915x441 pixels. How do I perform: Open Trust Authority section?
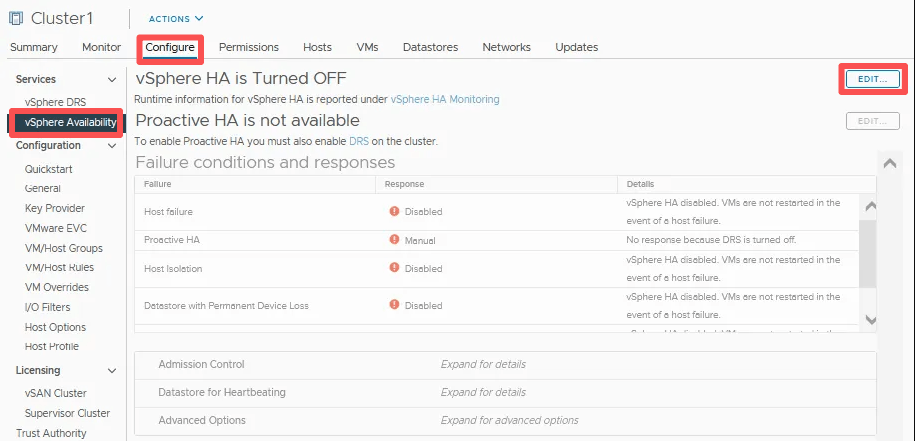51,433
